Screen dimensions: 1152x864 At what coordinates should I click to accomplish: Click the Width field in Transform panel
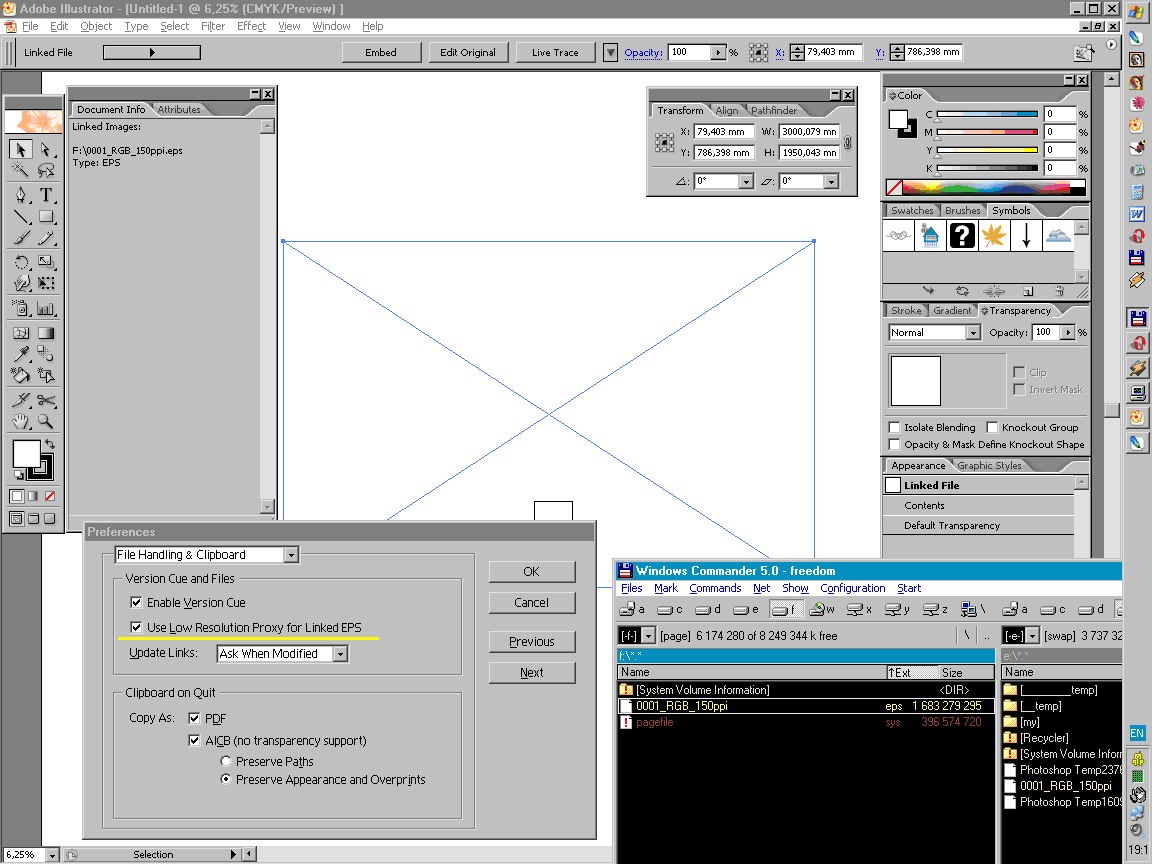pos(809,132)
